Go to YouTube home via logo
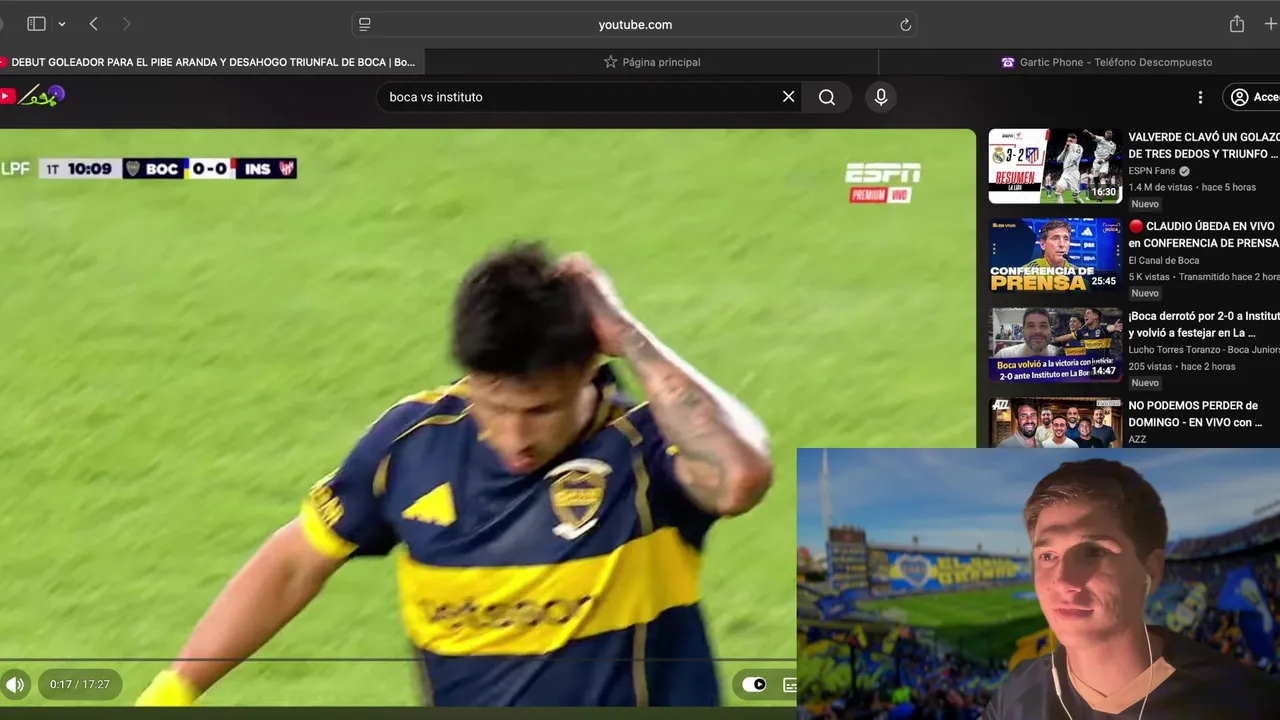1280x720 pixels. point(32,96)
